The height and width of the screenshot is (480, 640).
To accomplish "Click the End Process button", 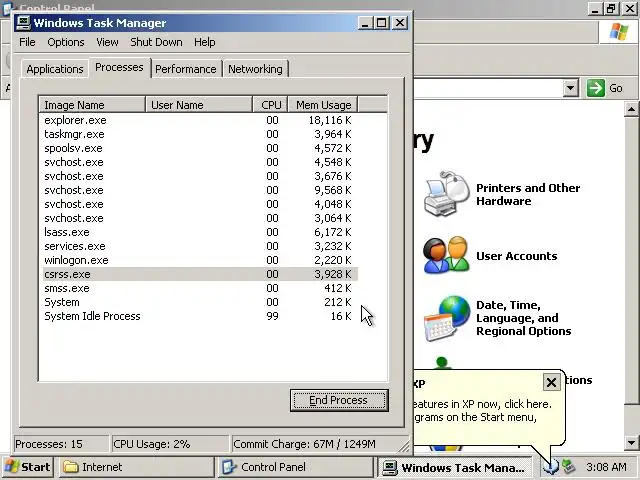I will (x=339, y=400).
